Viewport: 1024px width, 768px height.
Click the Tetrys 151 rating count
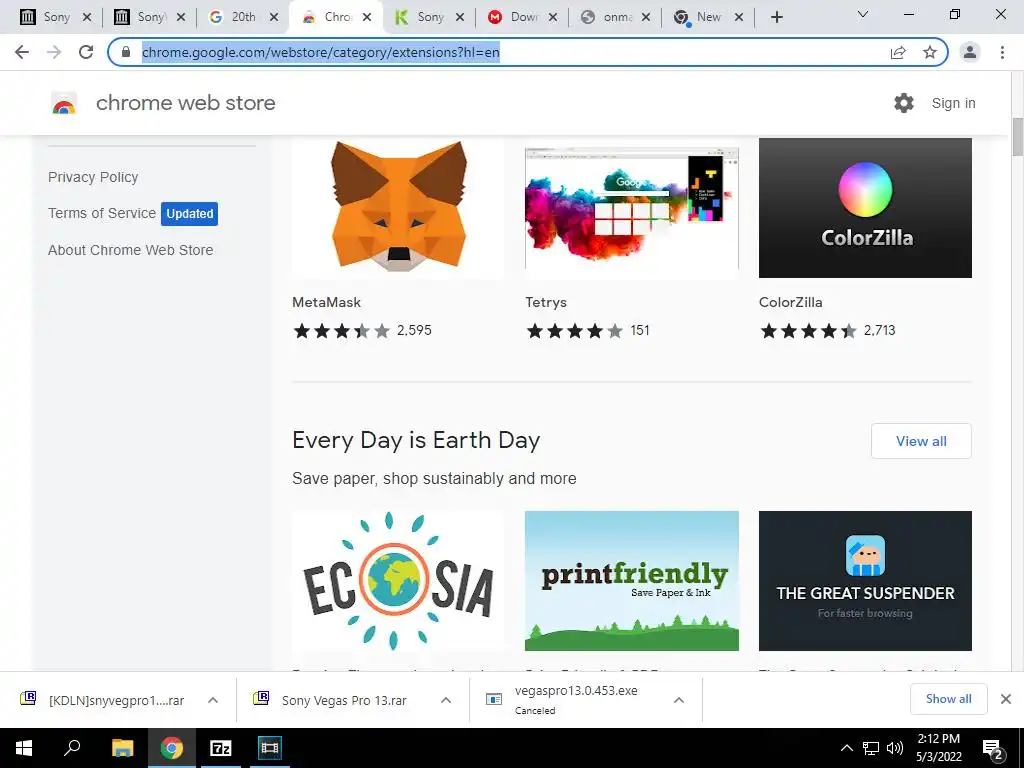[640, 330]
